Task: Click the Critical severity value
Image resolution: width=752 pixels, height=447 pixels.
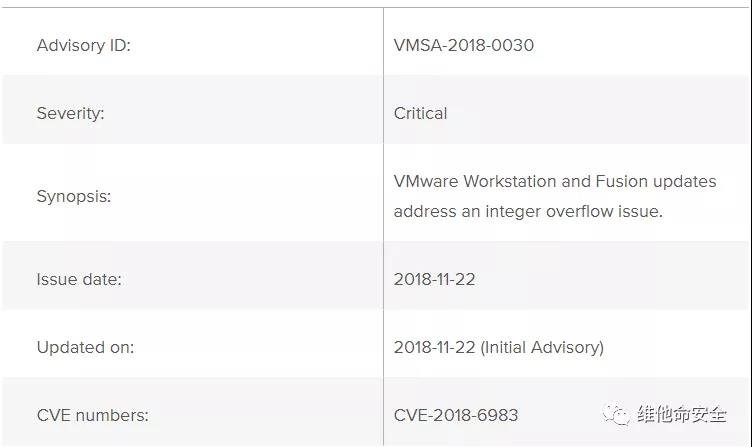Action: 420,113
